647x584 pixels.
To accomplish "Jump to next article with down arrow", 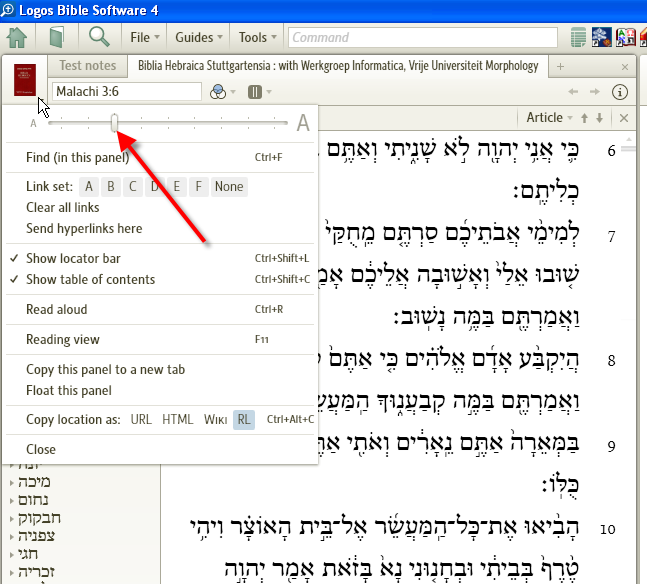I will (x=600, y=118).
